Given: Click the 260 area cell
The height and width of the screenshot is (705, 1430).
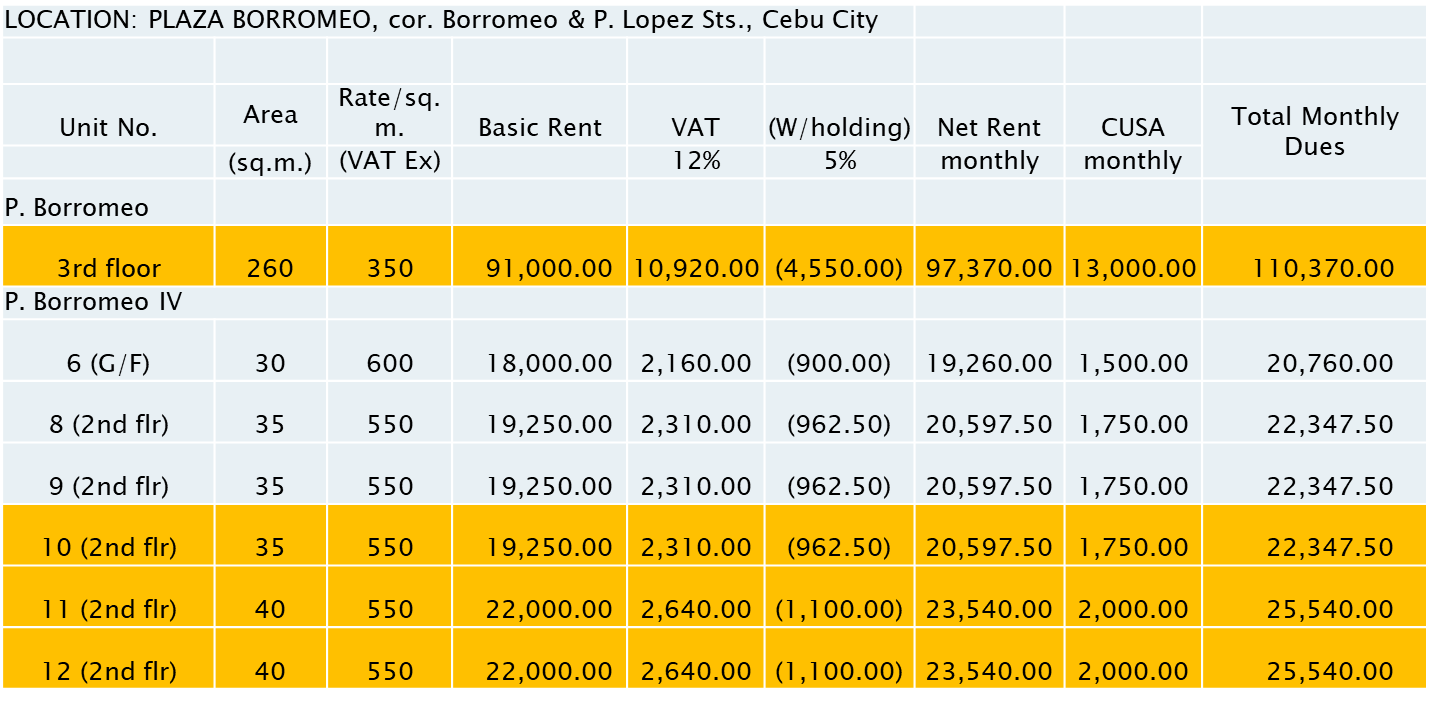Looking at the screenshot, I should [x=270, y=268].
